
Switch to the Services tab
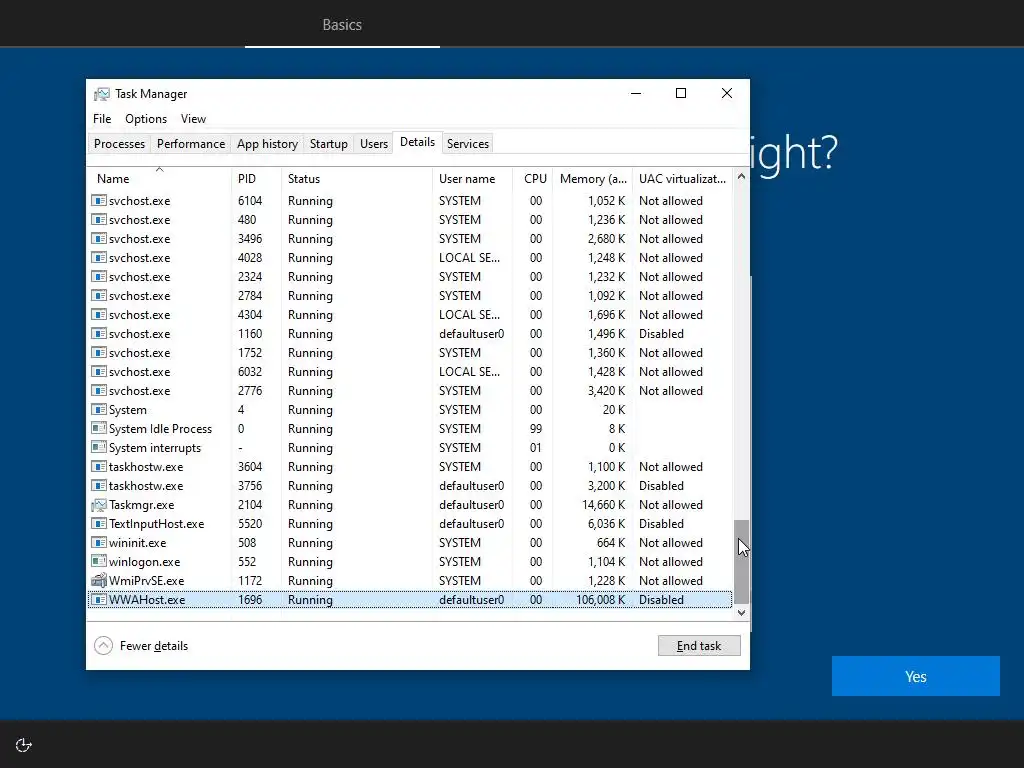coord(468,144)
